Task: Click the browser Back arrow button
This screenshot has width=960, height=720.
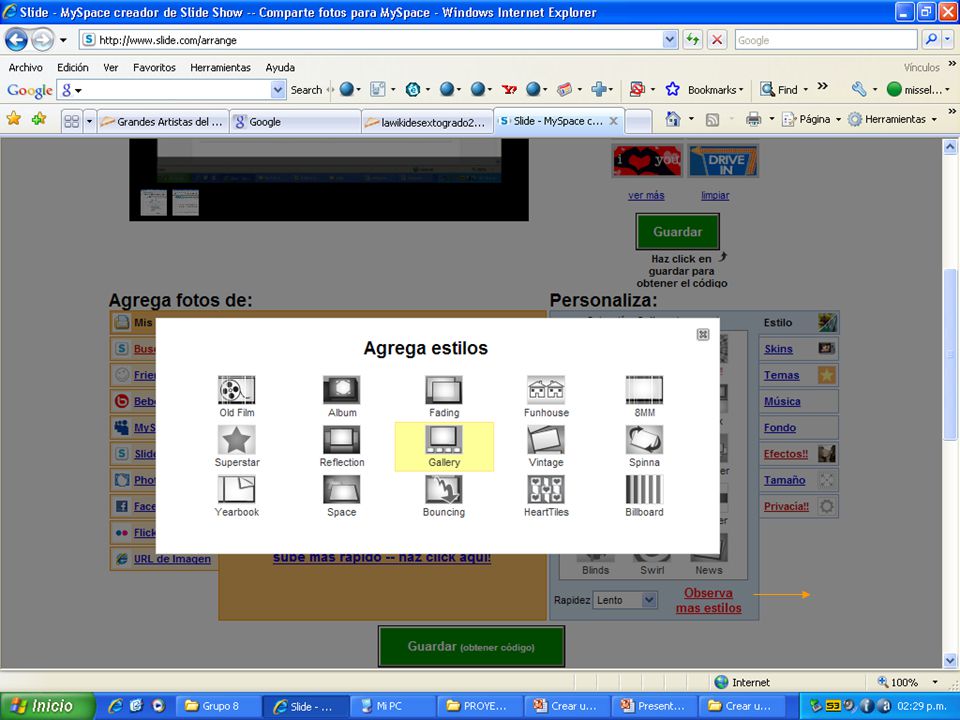Action: (x=16, y=40)
